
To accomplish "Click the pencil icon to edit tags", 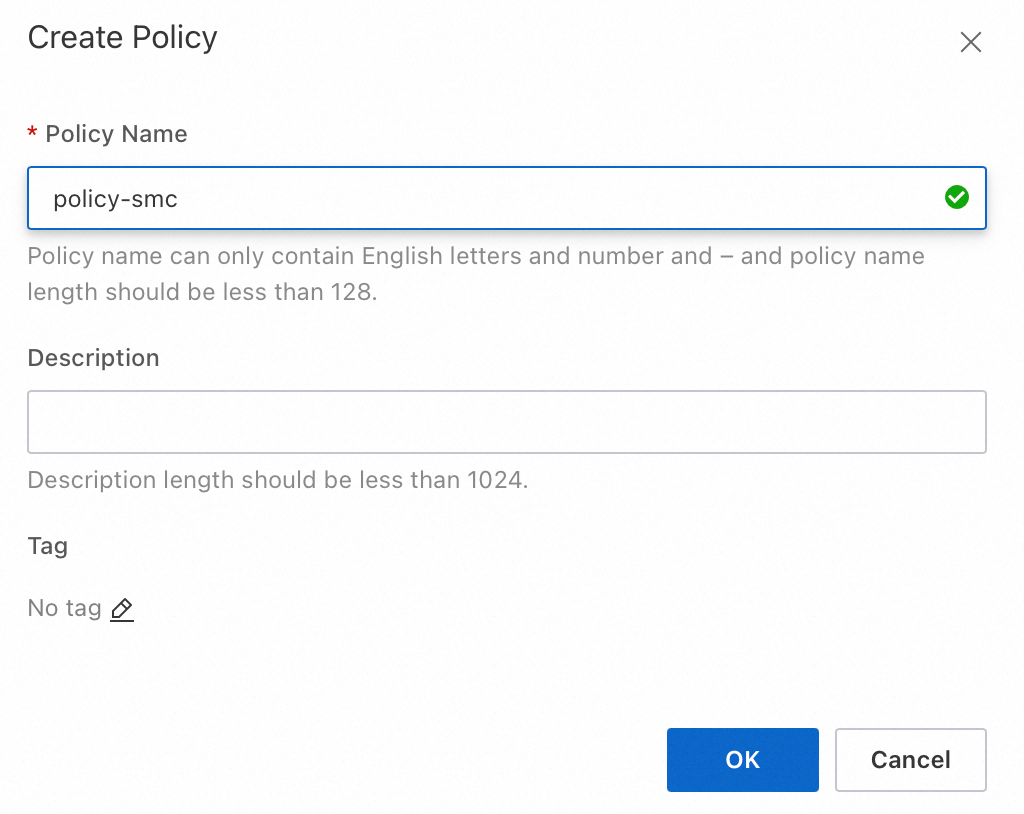I will (122, 608).
